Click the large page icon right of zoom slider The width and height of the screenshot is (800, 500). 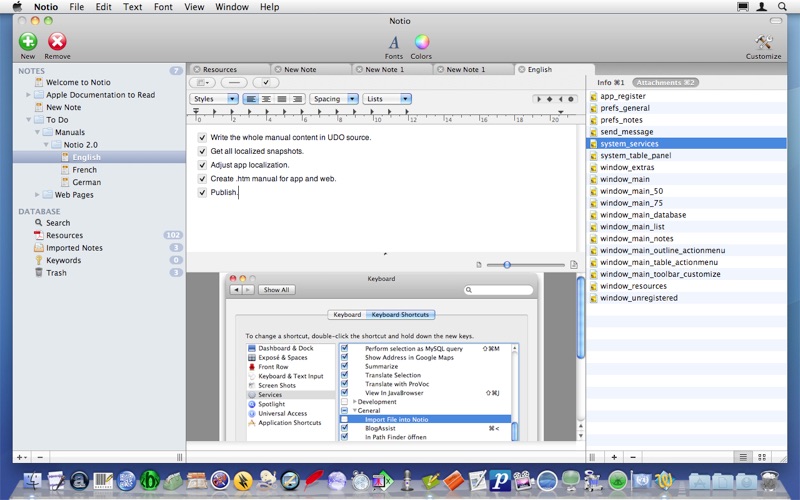tap(573, 264)
